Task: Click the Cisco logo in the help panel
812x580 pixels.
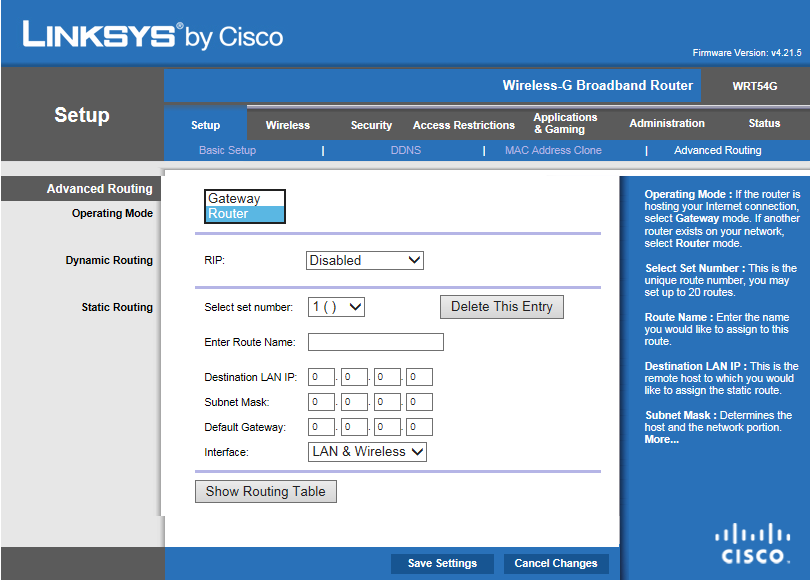Action: pyautogui.click(x=753, y=543)
